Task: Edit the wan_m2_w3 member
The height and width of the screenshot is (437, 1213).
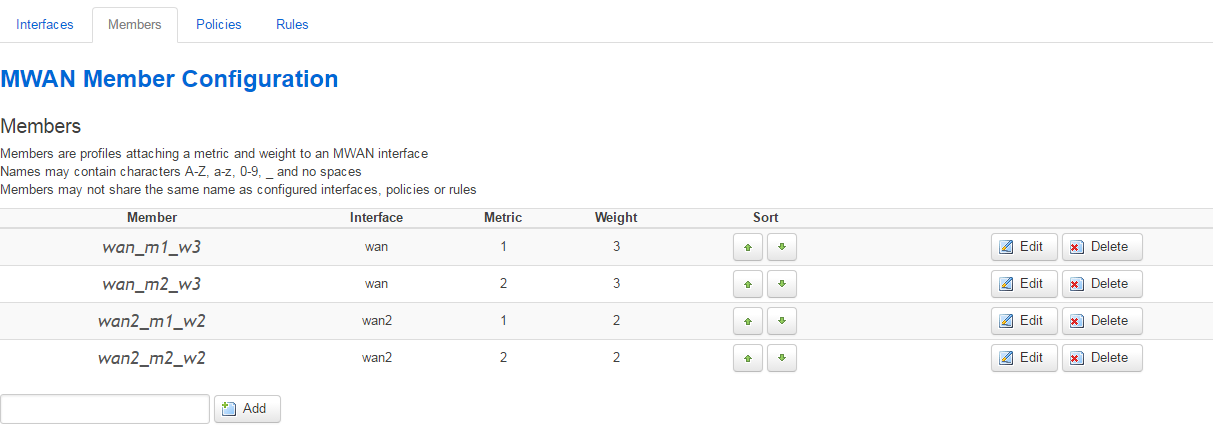Action: 1024,284
